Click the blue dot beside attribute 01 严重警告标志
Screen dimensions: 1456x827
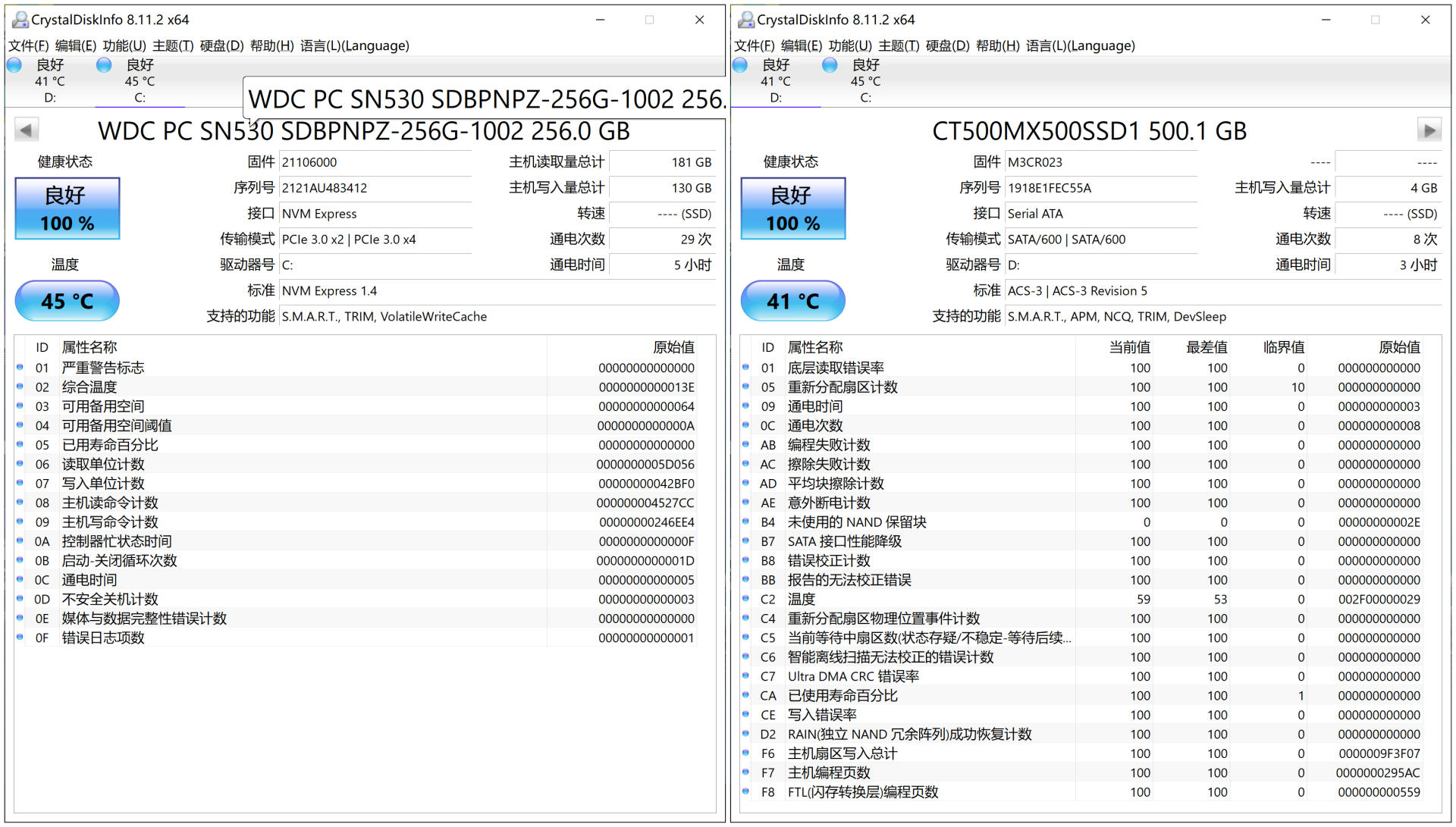pos(20,368)
